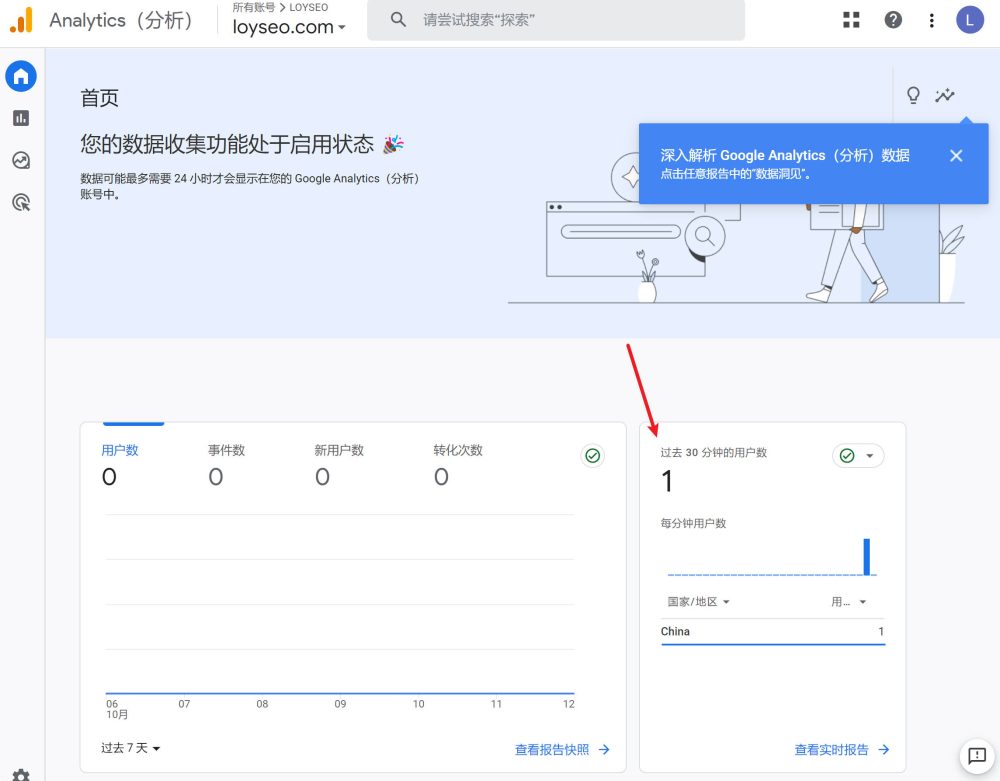Open the feedback icon at the bottom right

pos(976,755)
